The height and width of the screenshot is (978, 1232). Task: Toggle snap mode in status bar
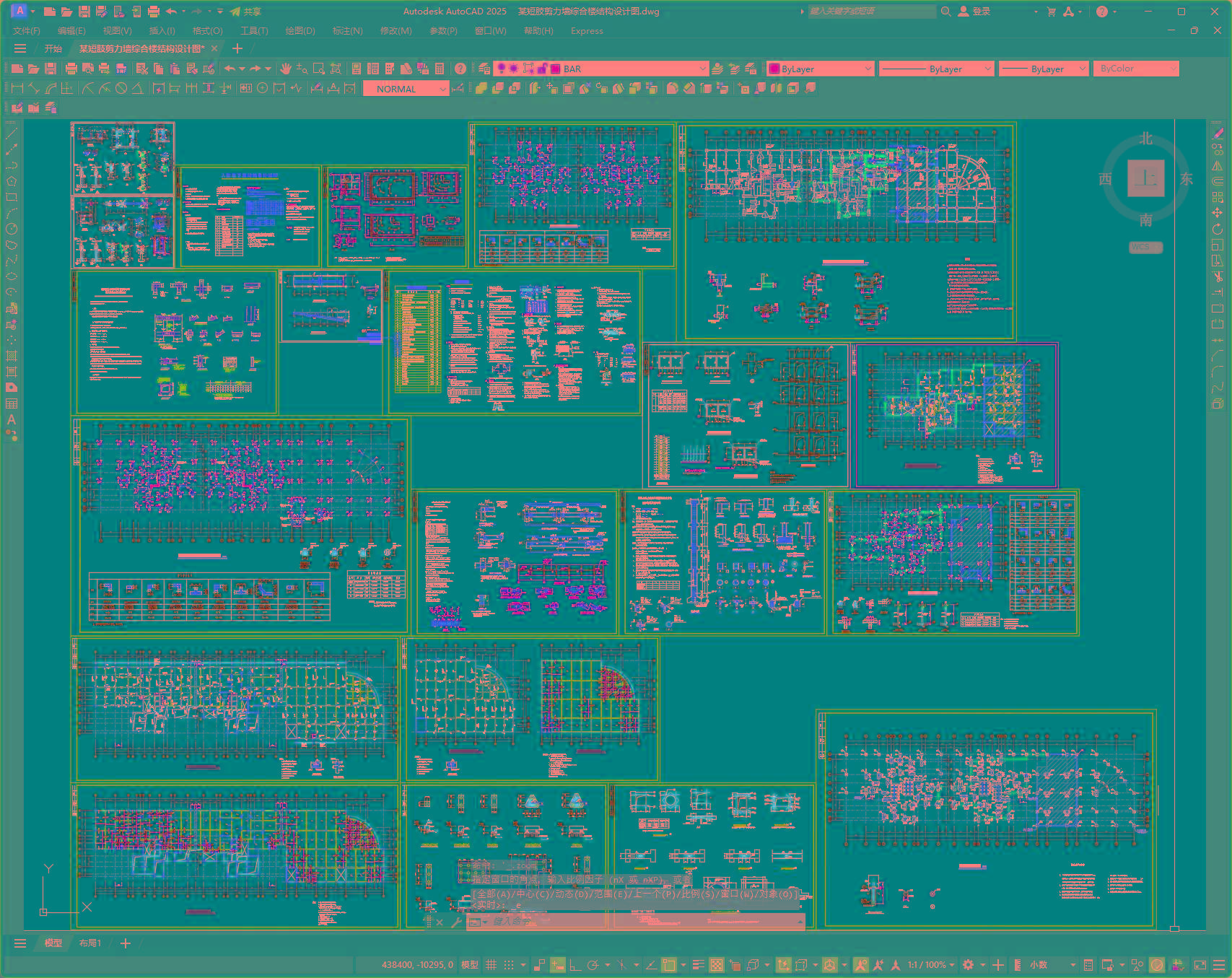pyautogui.click(x=509, y=965)
